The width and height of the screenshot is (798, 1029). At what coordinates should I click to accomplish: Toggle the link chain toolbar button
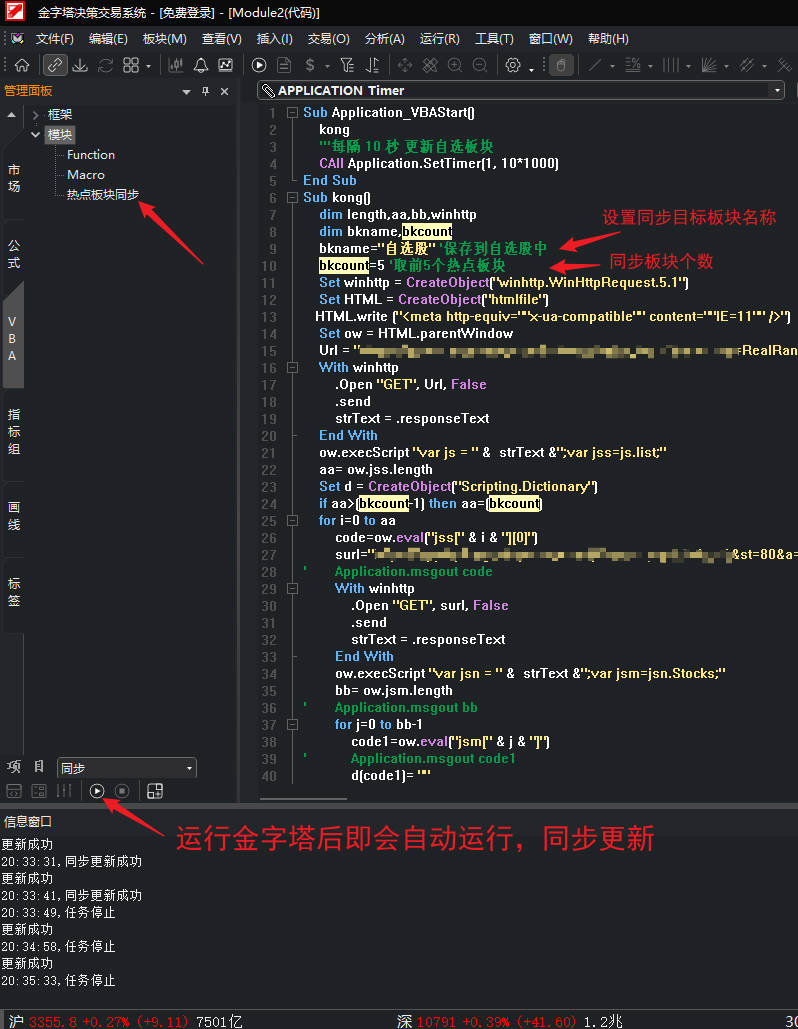(x=55, y=65)
